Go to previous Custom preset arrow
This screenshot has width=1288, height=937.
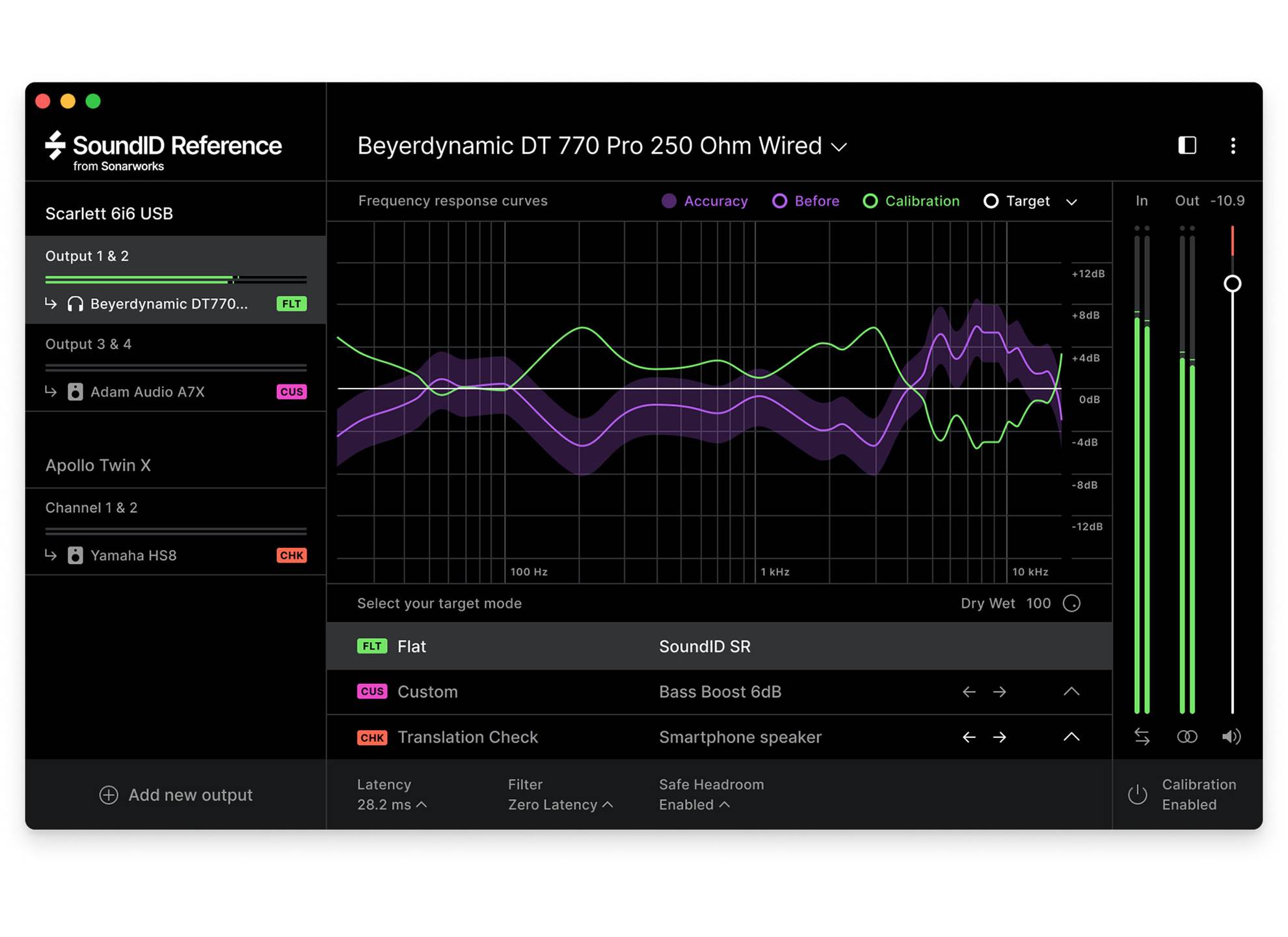point(969,692)
